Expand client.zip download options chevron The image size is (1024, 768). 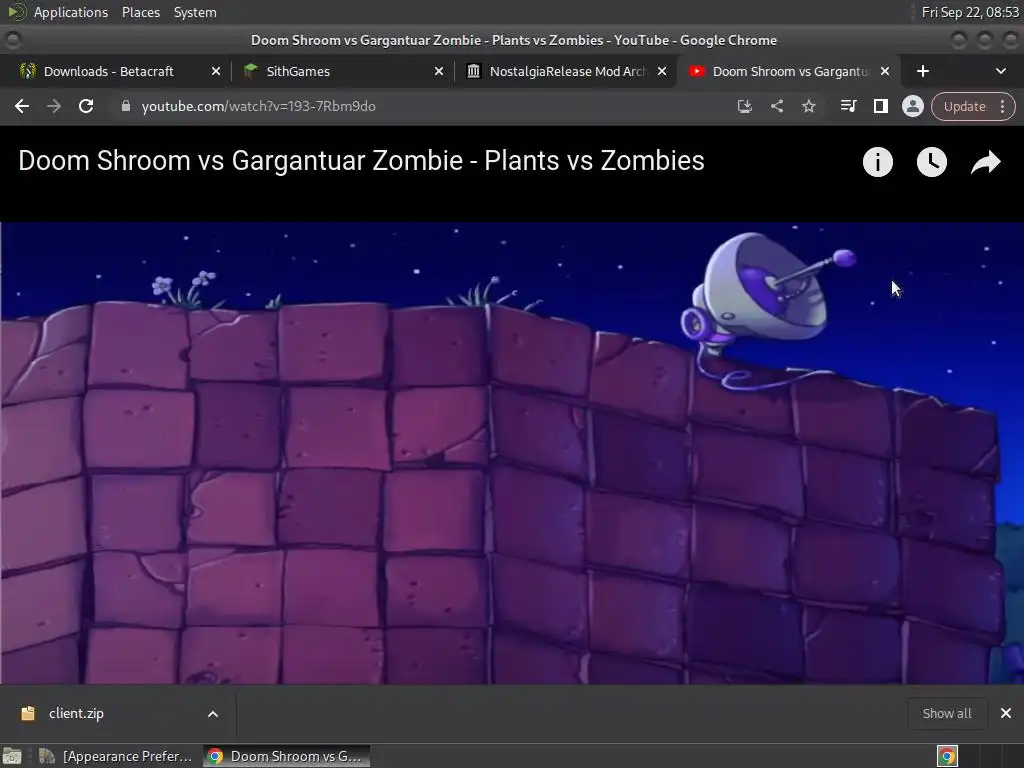(x=213, y=714)
